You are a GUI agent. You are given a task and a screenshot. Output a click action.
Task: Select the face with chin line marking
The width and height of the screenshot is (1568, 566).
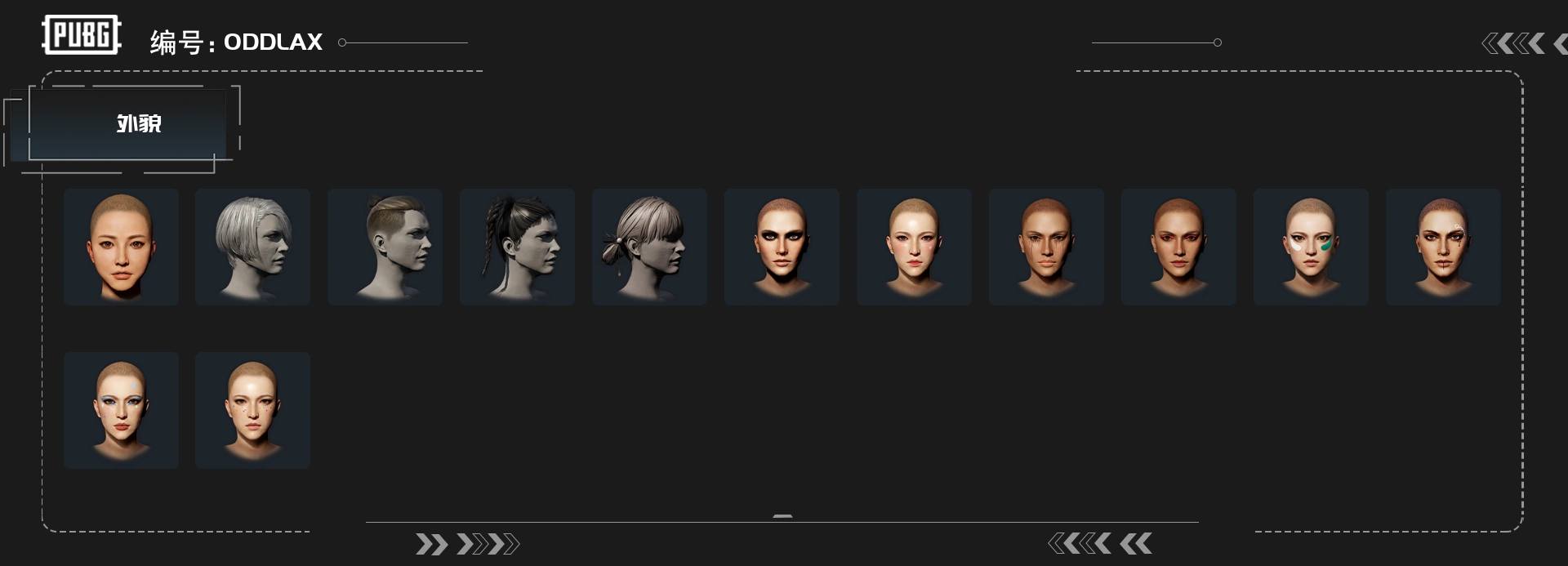click(x=1443, y=247)
